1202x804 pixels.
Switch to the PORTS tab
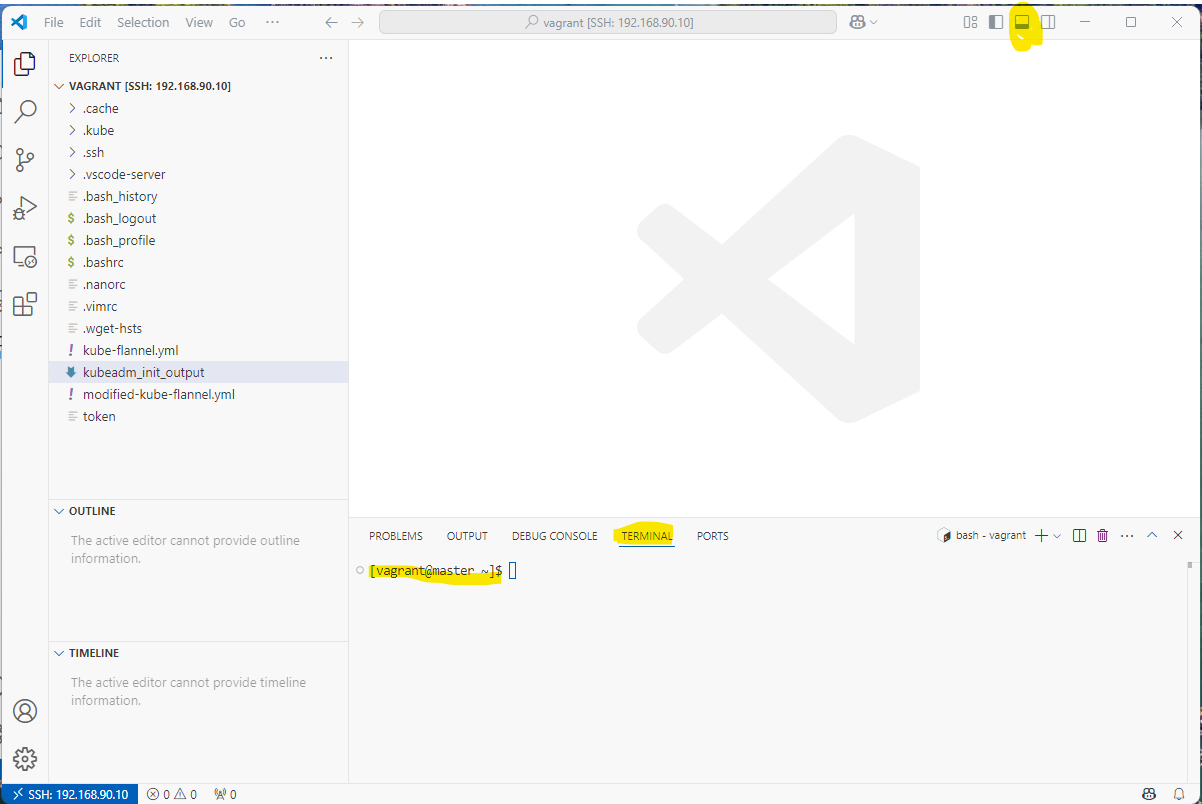(x=713, y=536)
